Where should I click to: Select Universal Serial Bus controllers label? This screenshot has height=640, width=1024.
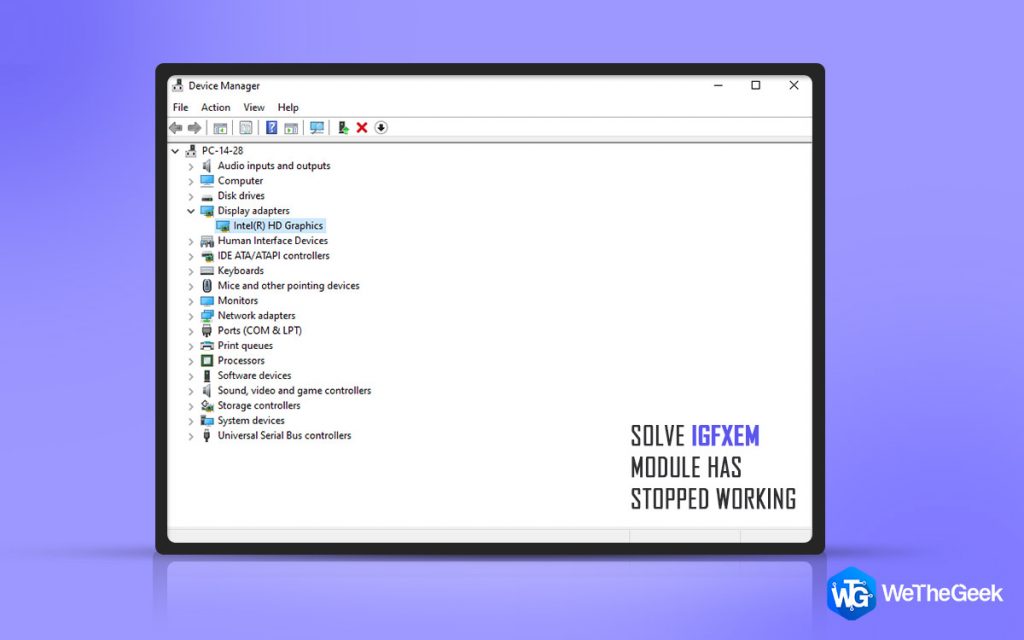click(x=284, y=436)
